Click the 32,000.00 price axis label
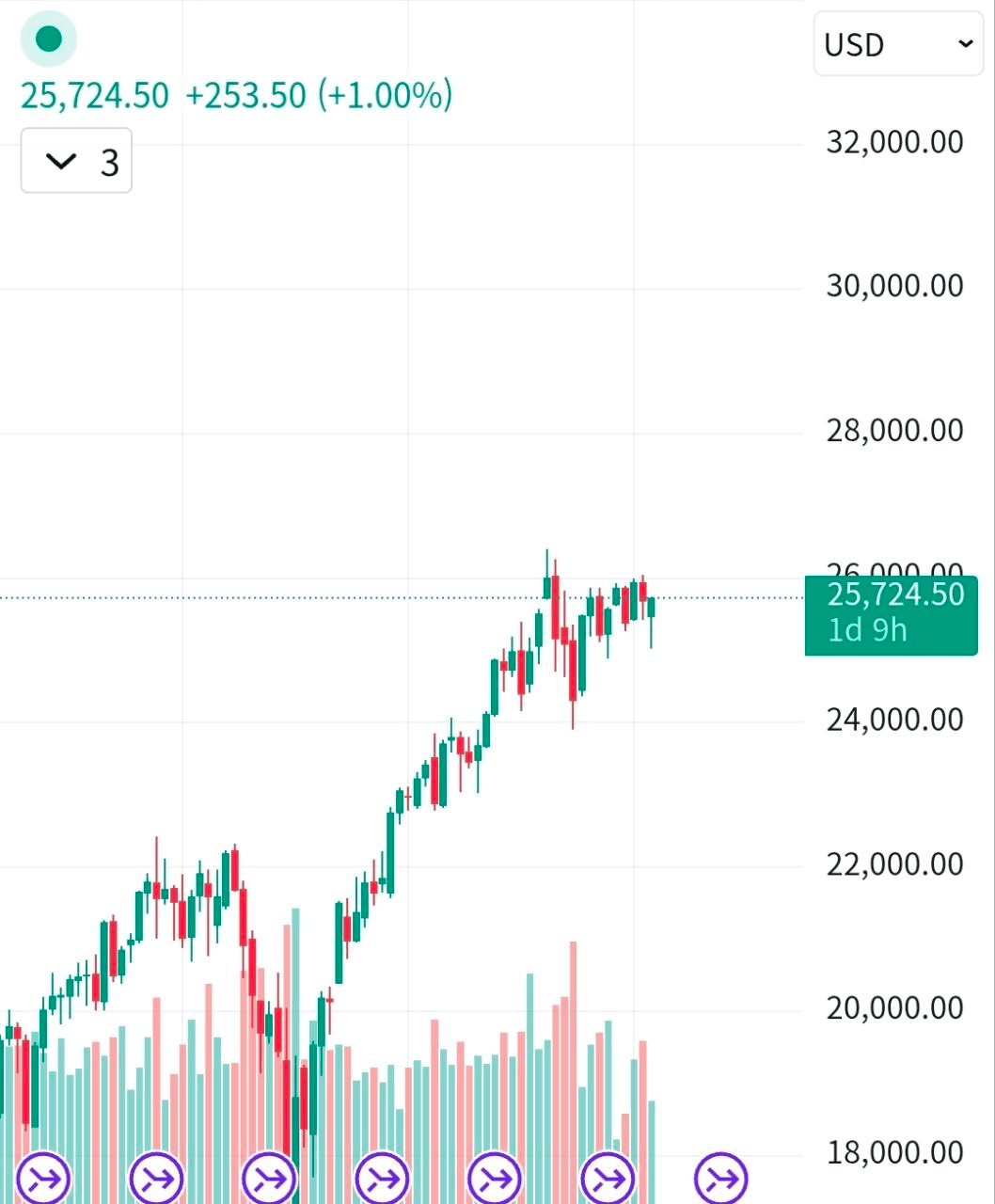Image resolution: width=995 pixels, height=1204 pixels. 894,143
